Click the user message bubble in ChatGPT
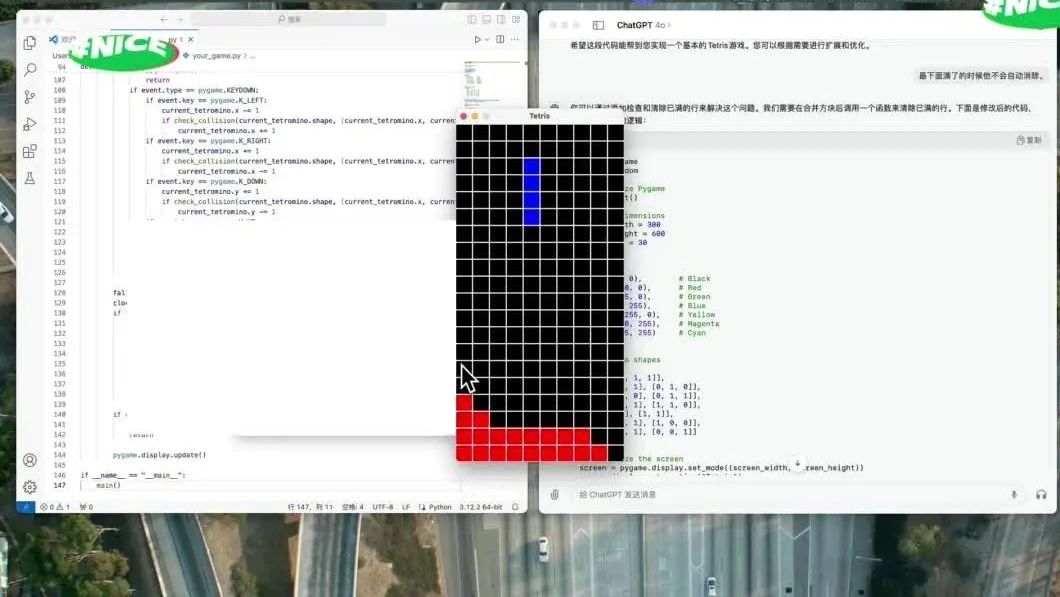Viewport: 1060px width, 597px height. 981,76
